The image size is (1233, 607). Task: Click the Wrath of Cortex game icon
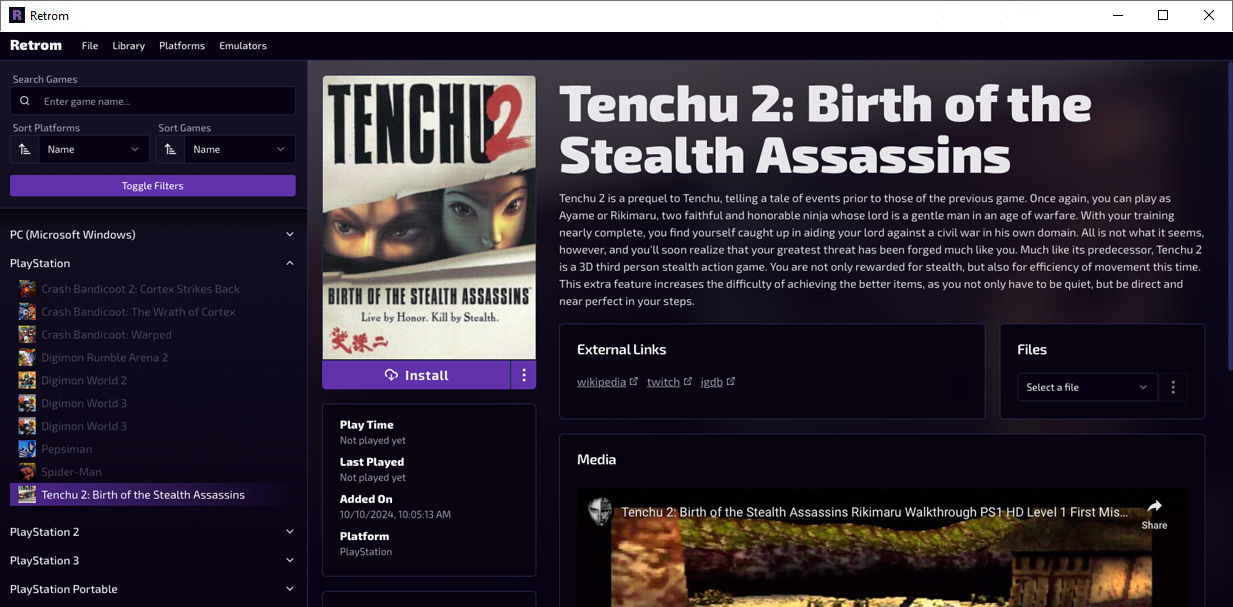click(x=26, y=312)
